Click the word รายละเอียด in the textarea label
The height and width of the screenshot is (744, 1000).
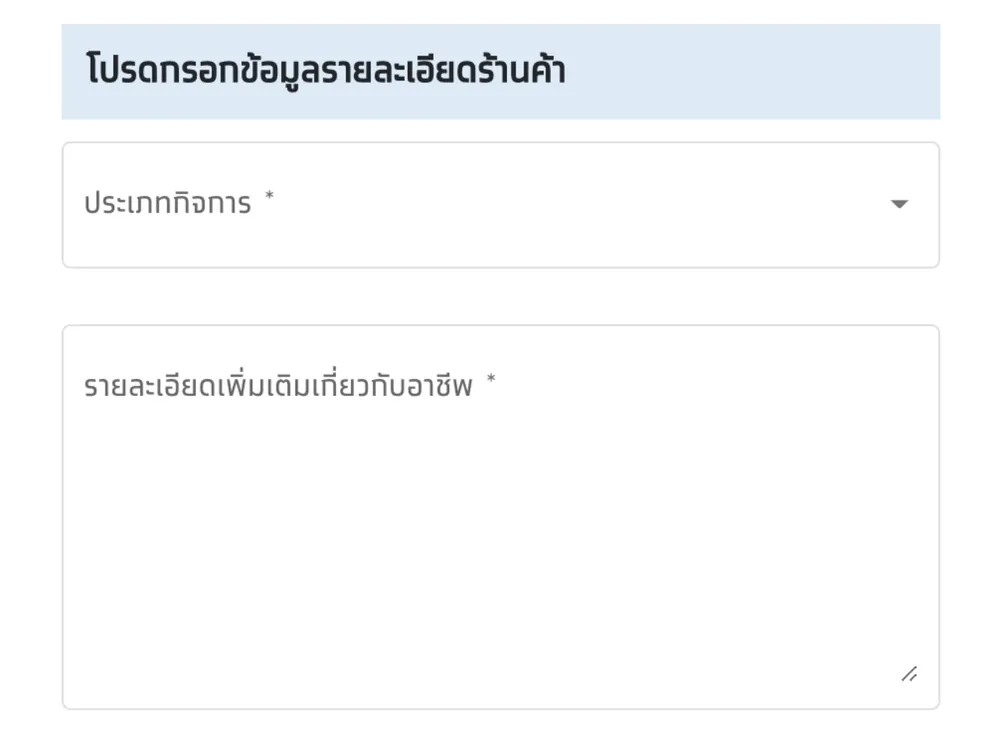click(x=151, y=386)
